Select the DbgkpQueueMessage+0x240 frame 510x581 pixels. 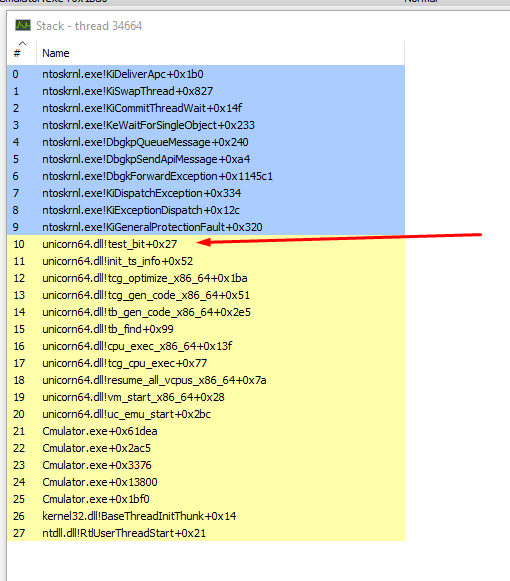tap(206, 142)
